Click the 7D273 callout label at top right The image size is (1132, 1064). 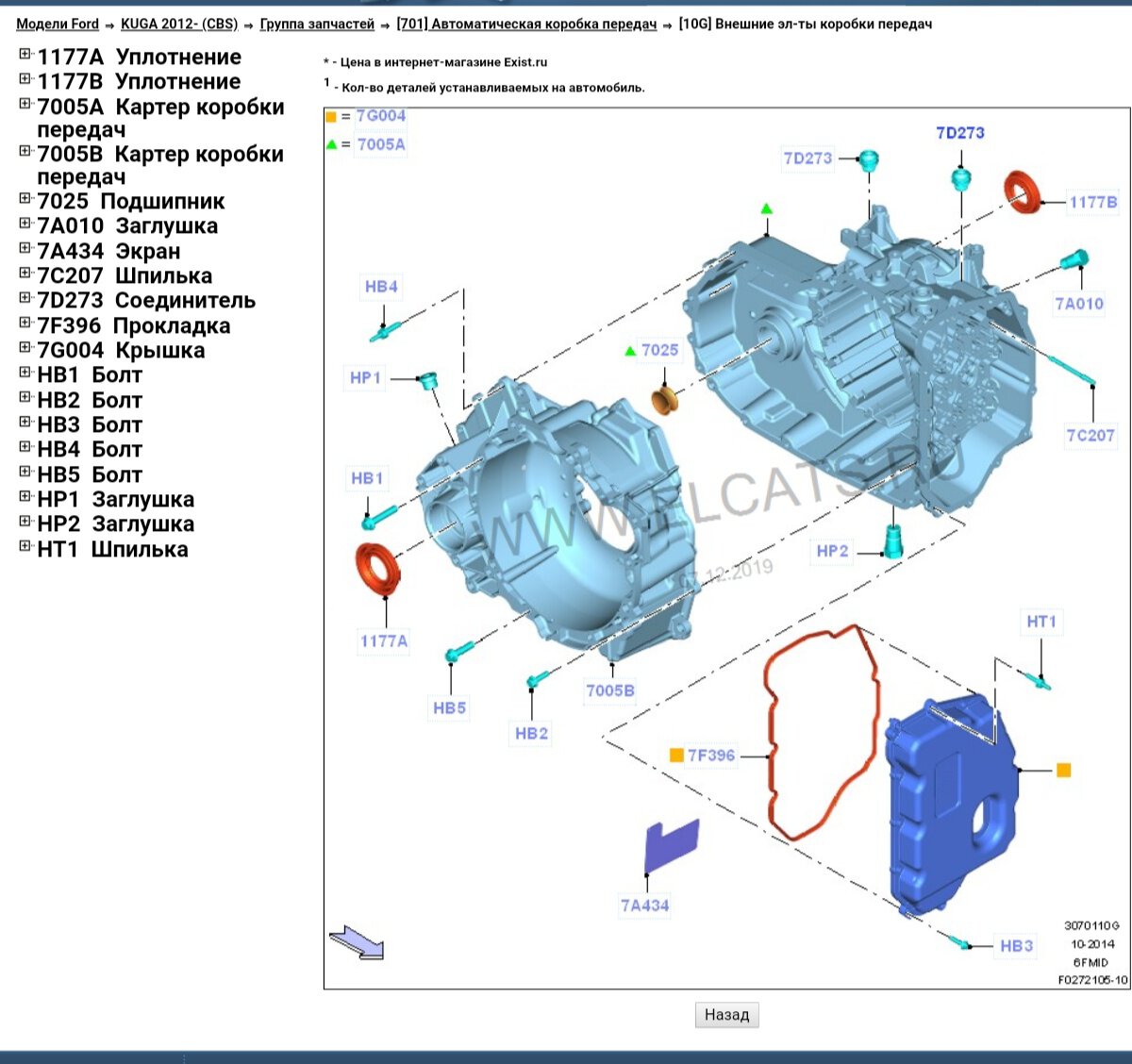pyautogui.click(x=959, y=133)
